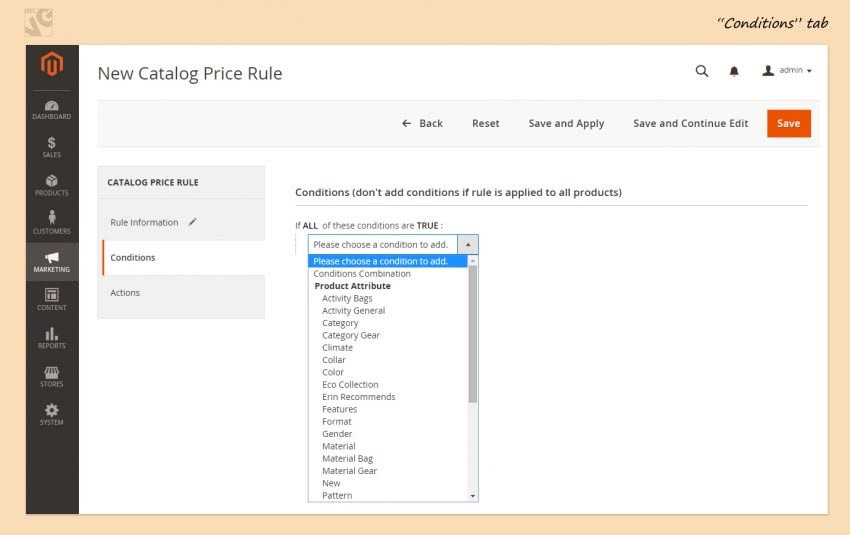The height and width of the screenshot is (535, 850).
Task: Click the list scroll-up arrow
Action: pyautogui.click(x=473, y=261)
